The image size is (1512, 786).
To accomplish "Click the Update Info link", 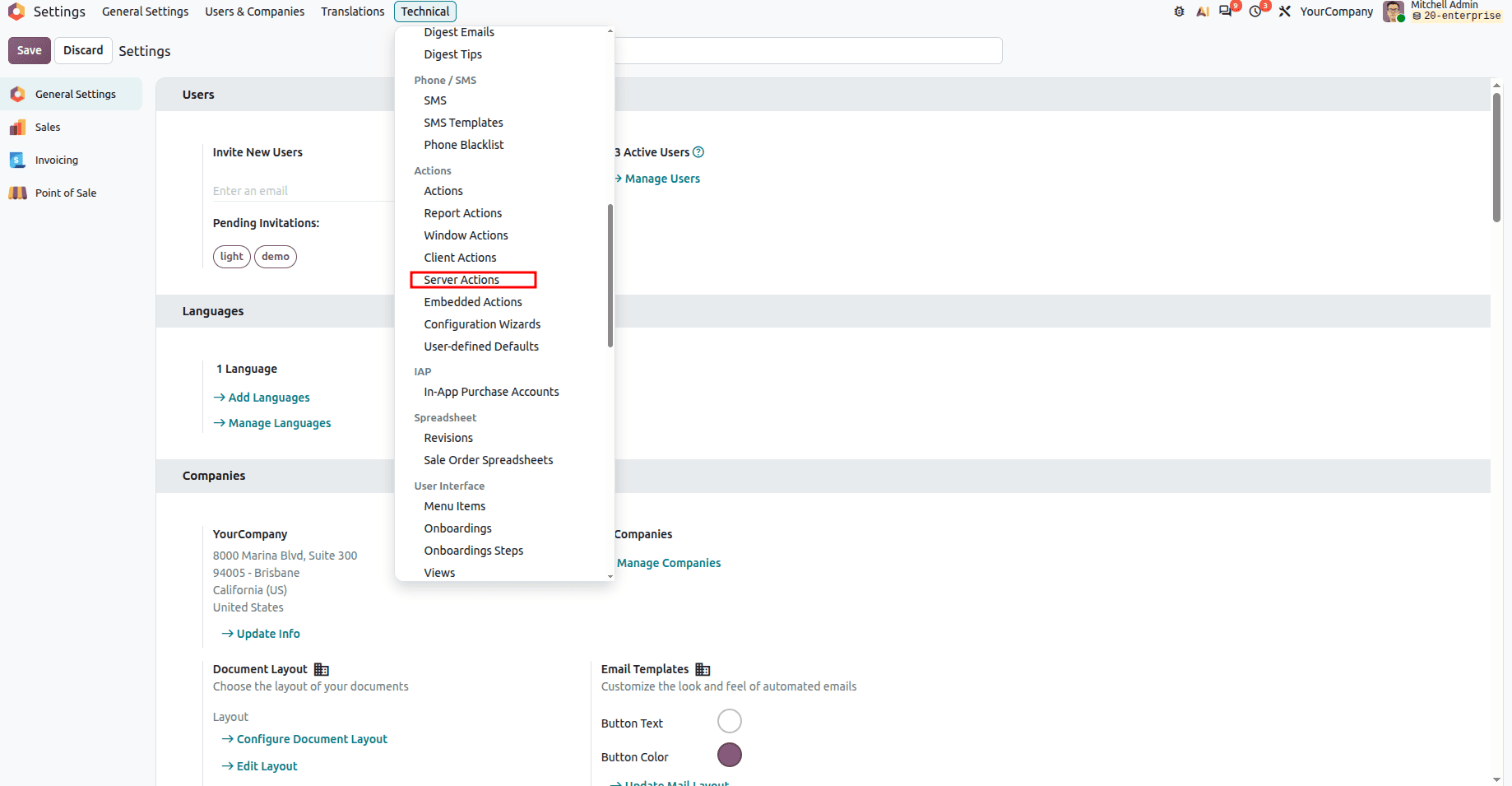I will (261, 634).
